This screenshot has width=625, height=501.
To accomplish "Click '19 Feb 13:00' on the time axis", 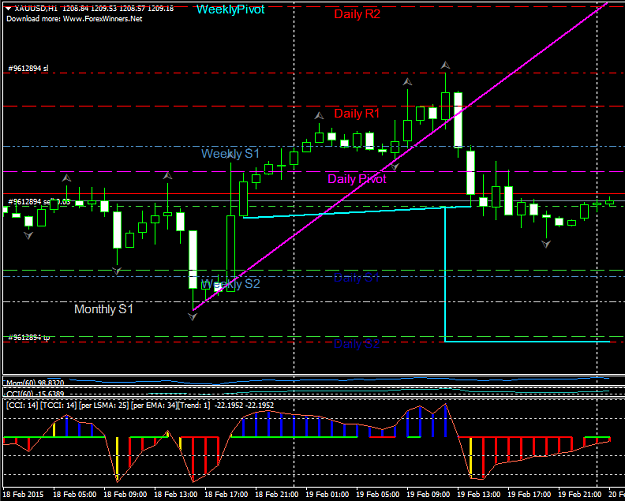I will click(x=480, y=495).
